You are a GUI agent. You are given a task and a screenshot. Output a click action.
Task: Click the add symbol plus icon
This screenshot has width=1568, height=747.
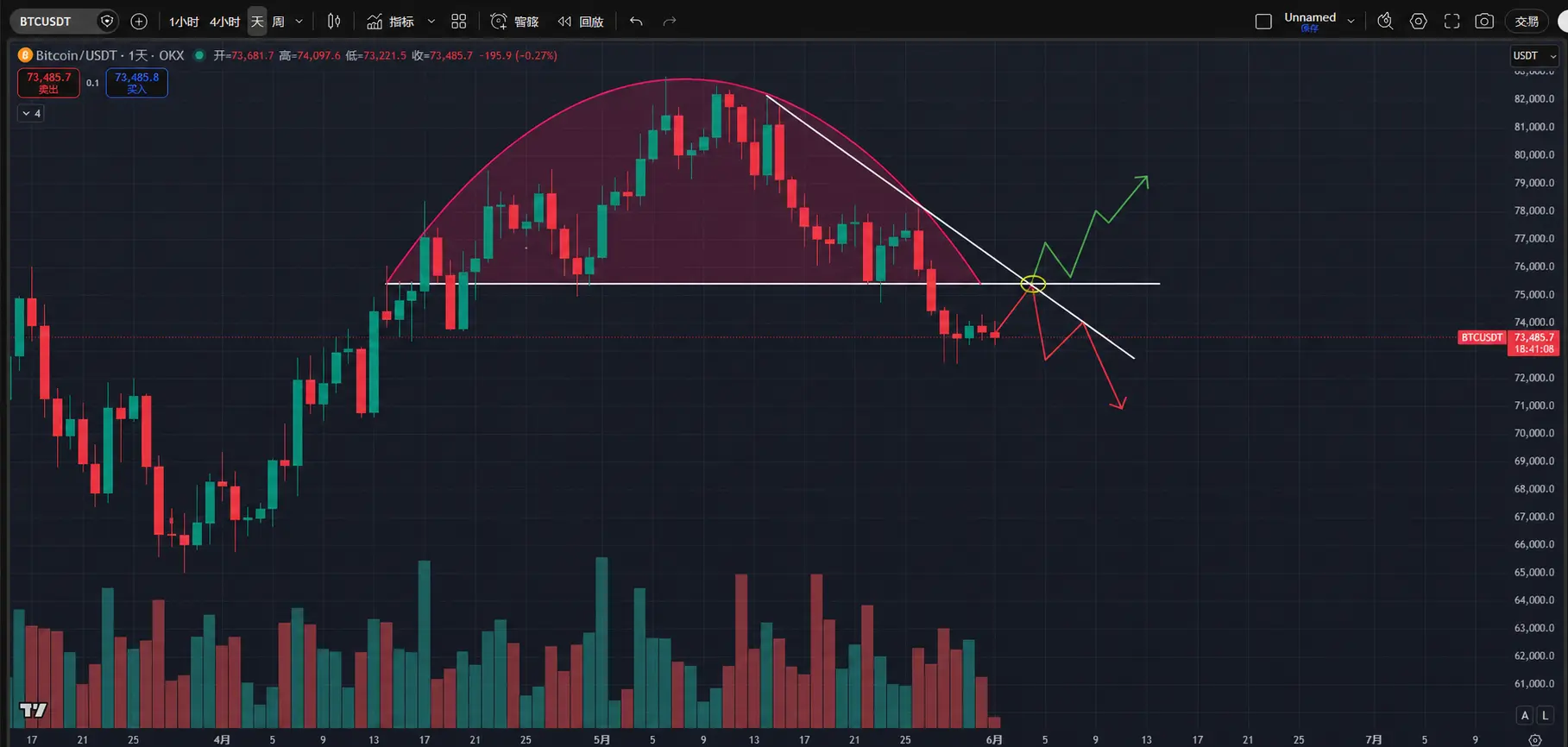point(139,22)
